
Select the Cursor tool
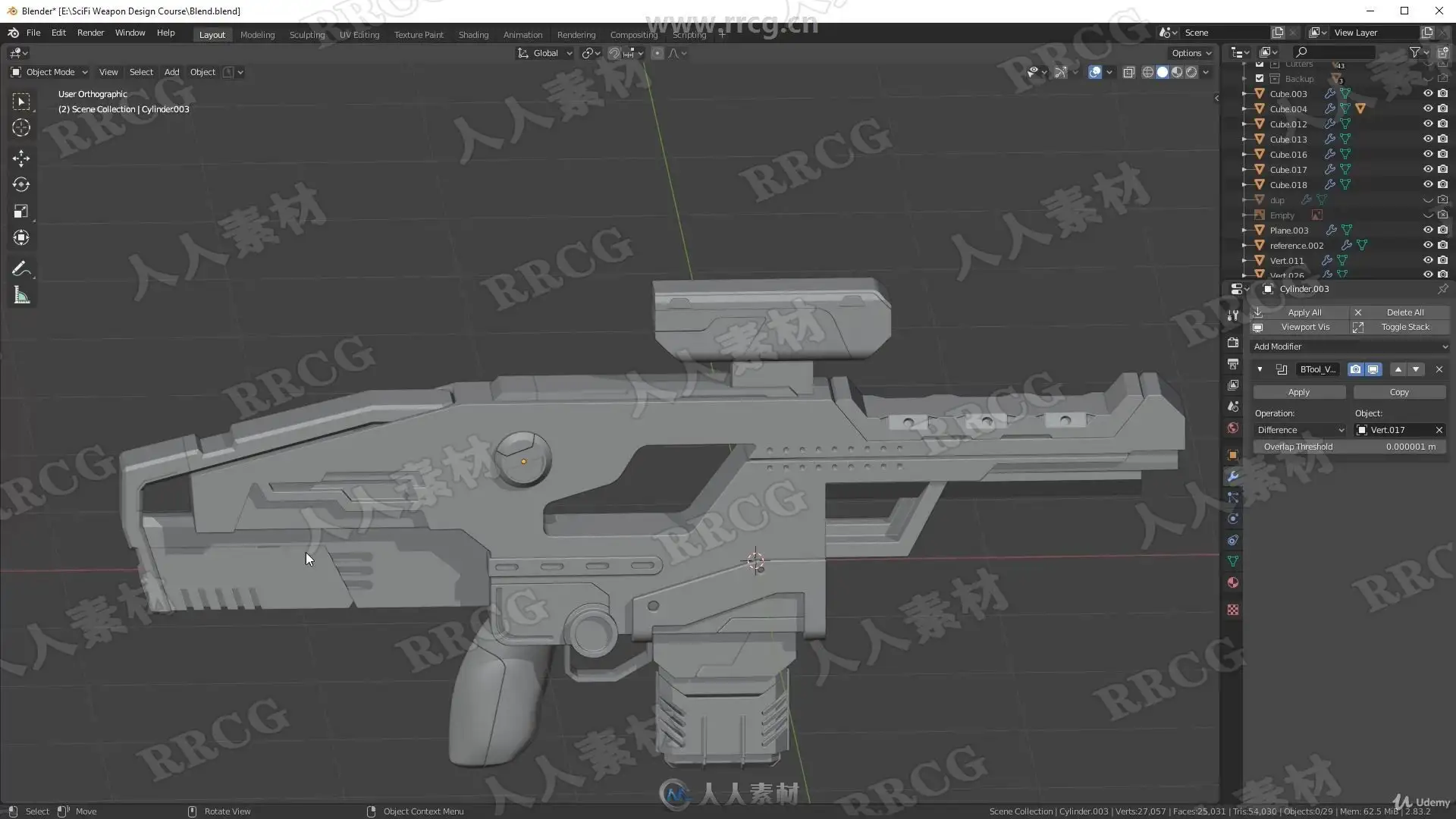(21, 128)
